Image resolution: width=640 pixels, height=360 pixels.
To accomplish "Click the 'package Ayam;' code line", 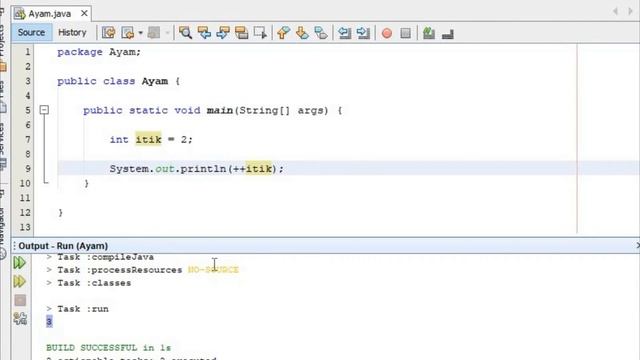I will pos(99,52).
